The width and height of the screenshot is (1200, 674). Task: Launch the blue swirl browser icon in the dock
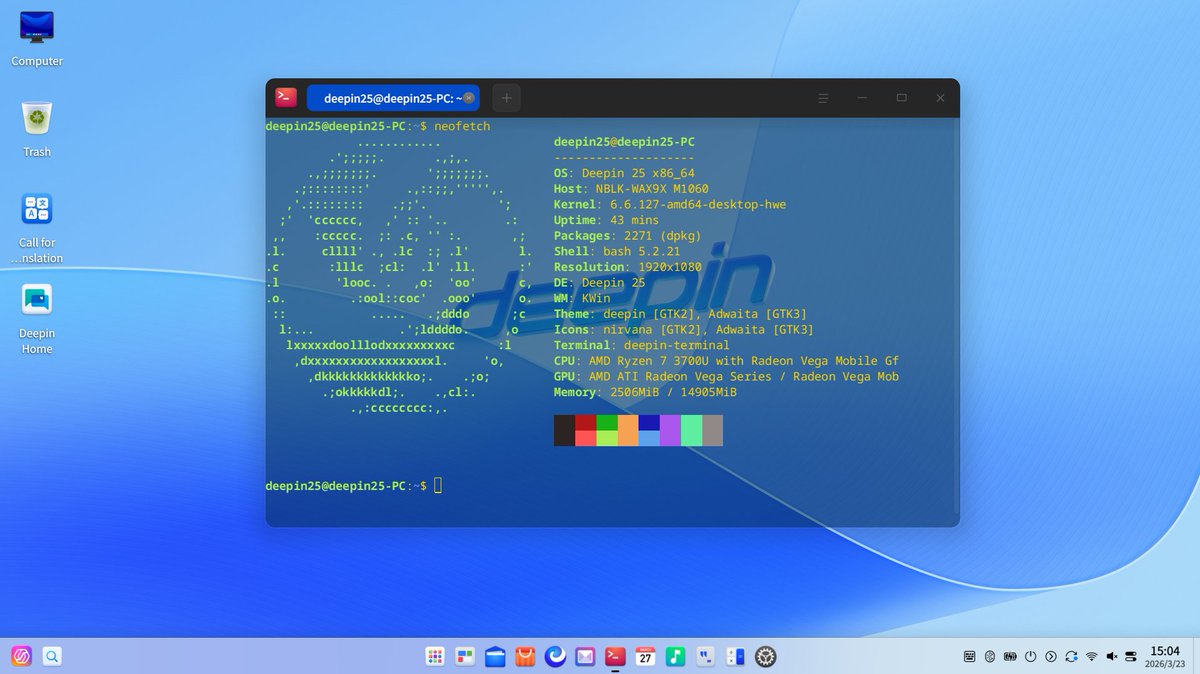point(555,656)
